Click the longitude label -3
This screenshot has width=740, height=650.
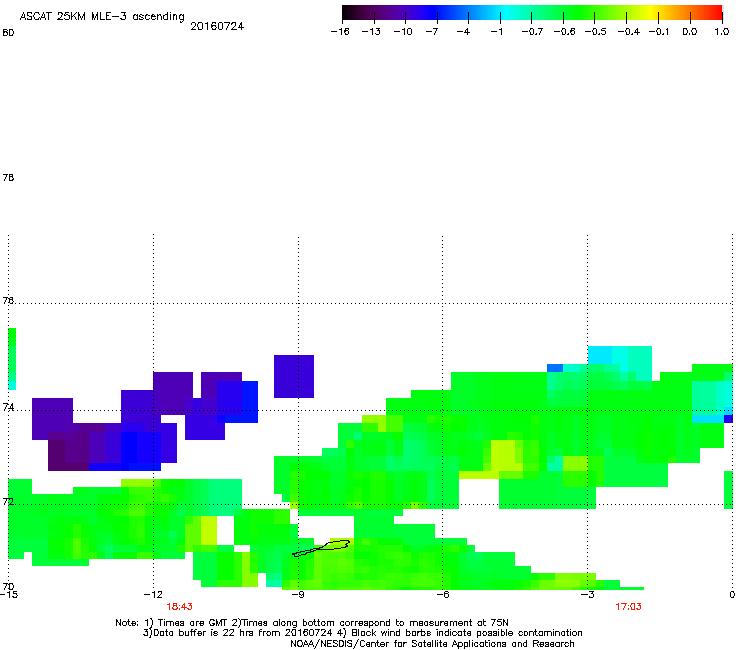587,594
